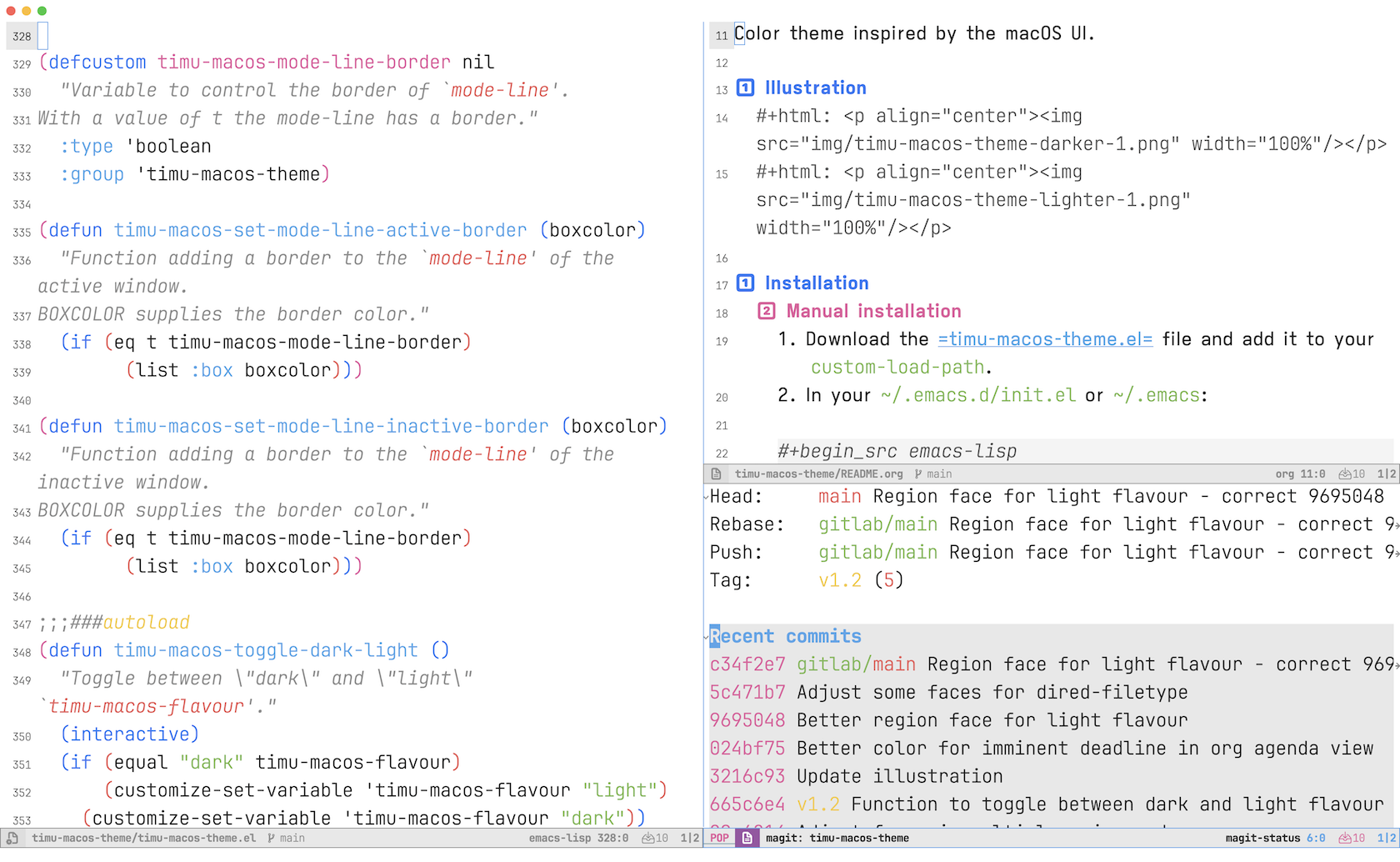Click the git branch icon in README.org mode line

coord(918,474)
